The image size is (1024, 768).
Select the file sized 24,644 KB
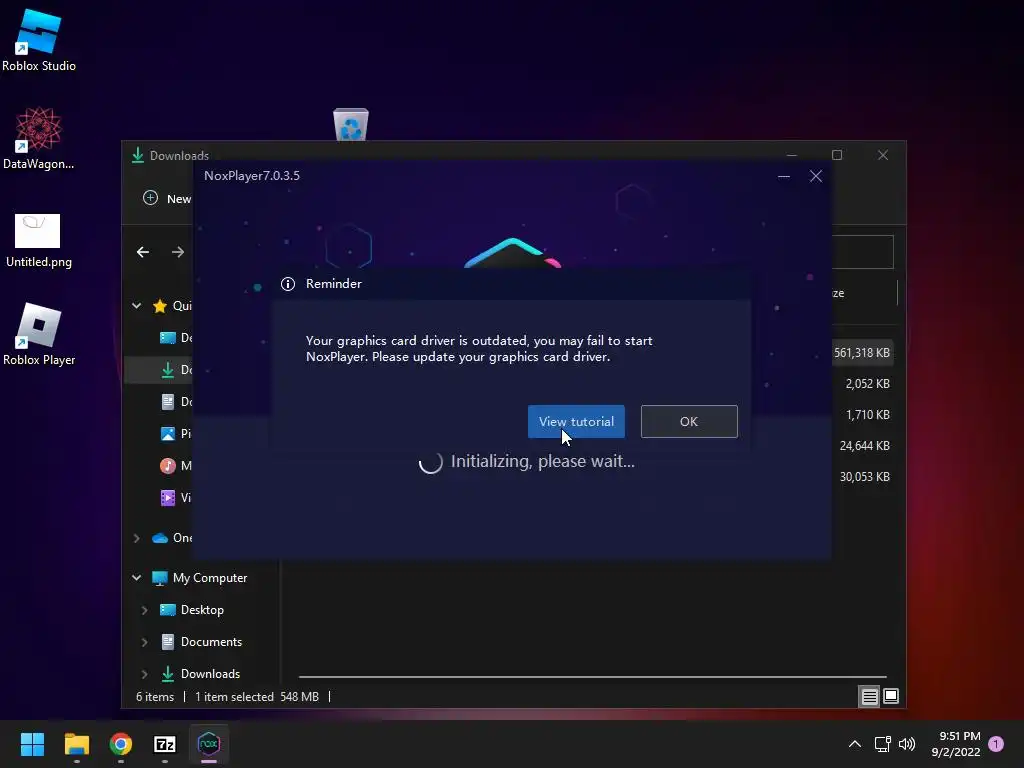click(865, 446)
